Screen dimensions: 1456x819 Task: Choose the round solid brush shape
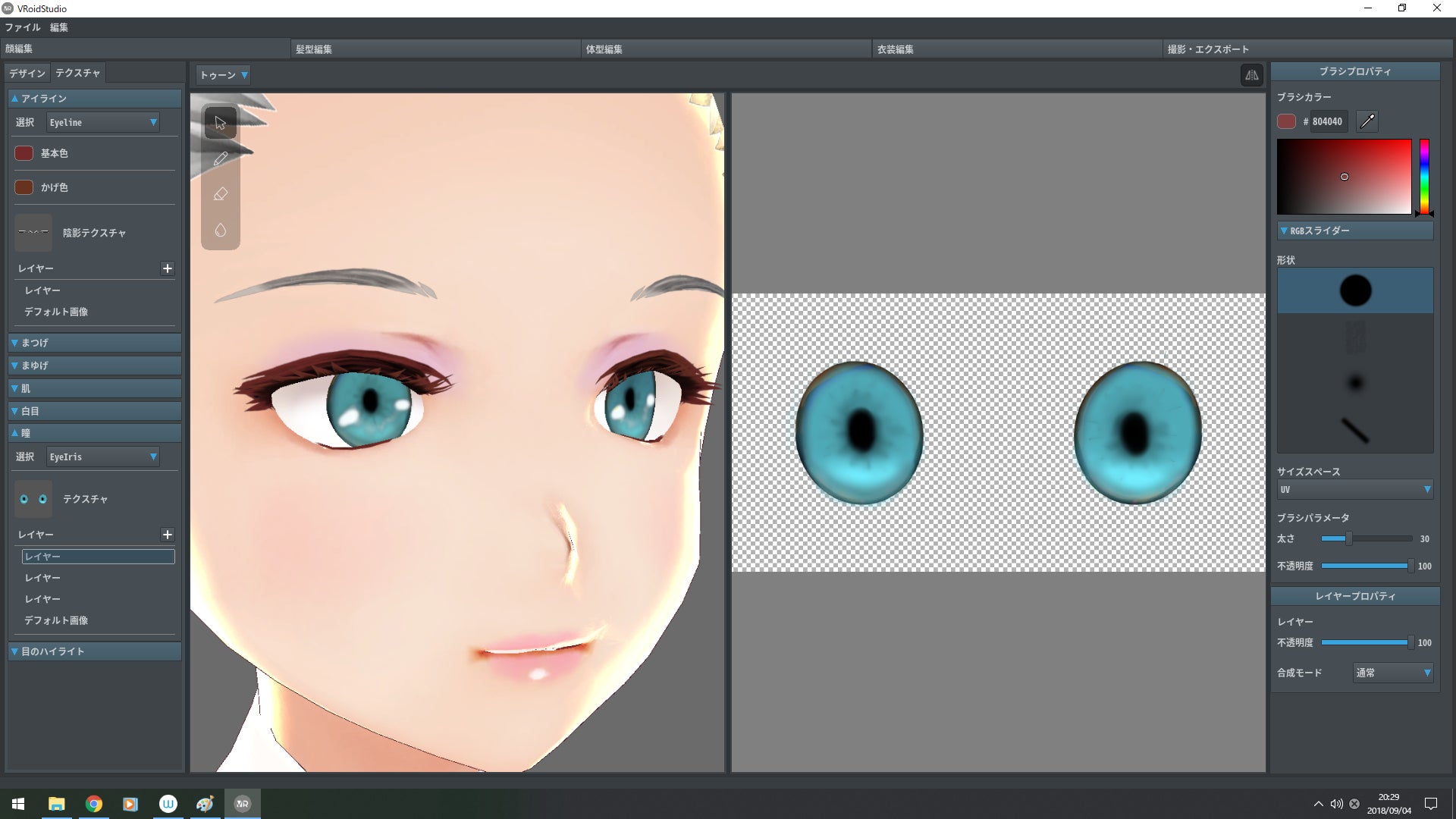tap(1354, 290)
